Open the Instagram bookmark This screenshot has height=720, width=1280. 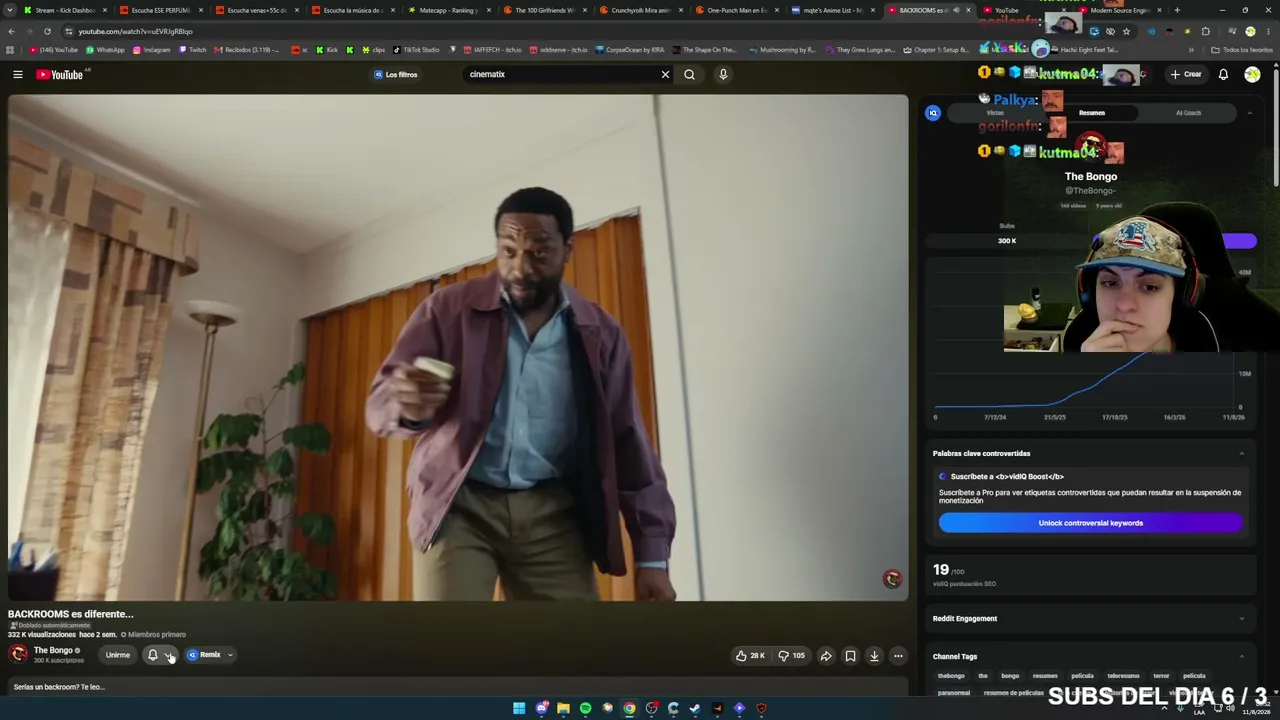tap(152, 50)
